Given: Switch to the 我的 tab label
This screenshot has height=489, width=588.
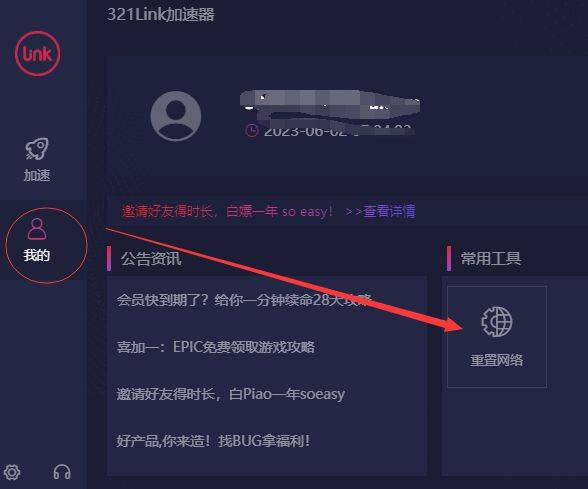Looking at the screenshot, I should coord(37,255).
